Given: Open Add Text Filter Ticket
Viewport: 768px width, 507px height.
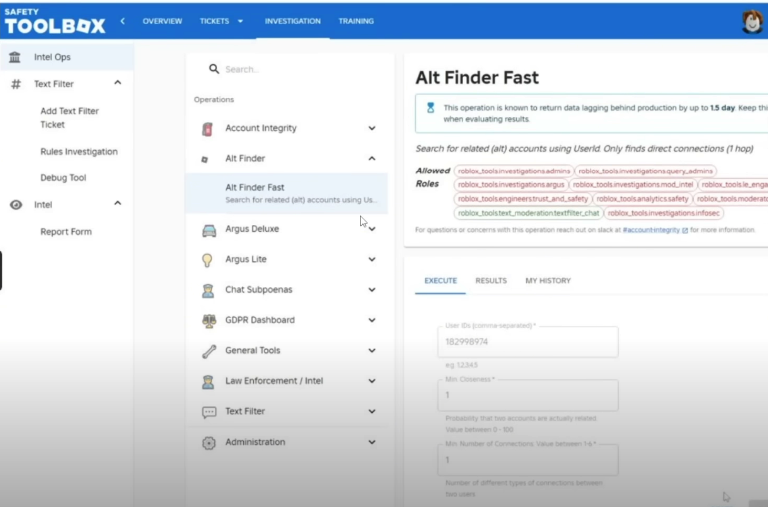Looking at the screenshot, I should point(70,118).
